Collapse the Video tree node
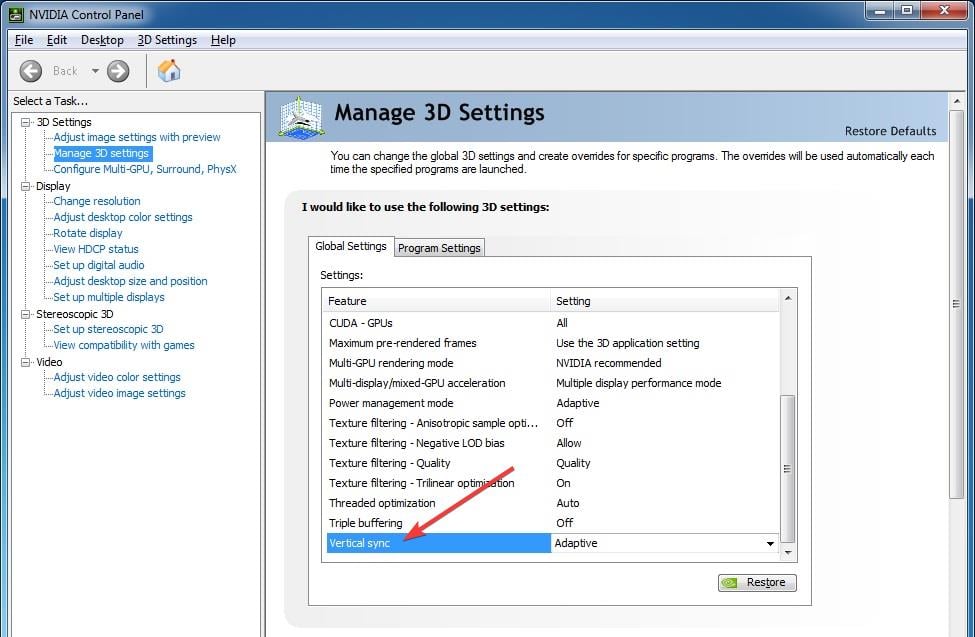 [26, 362]
